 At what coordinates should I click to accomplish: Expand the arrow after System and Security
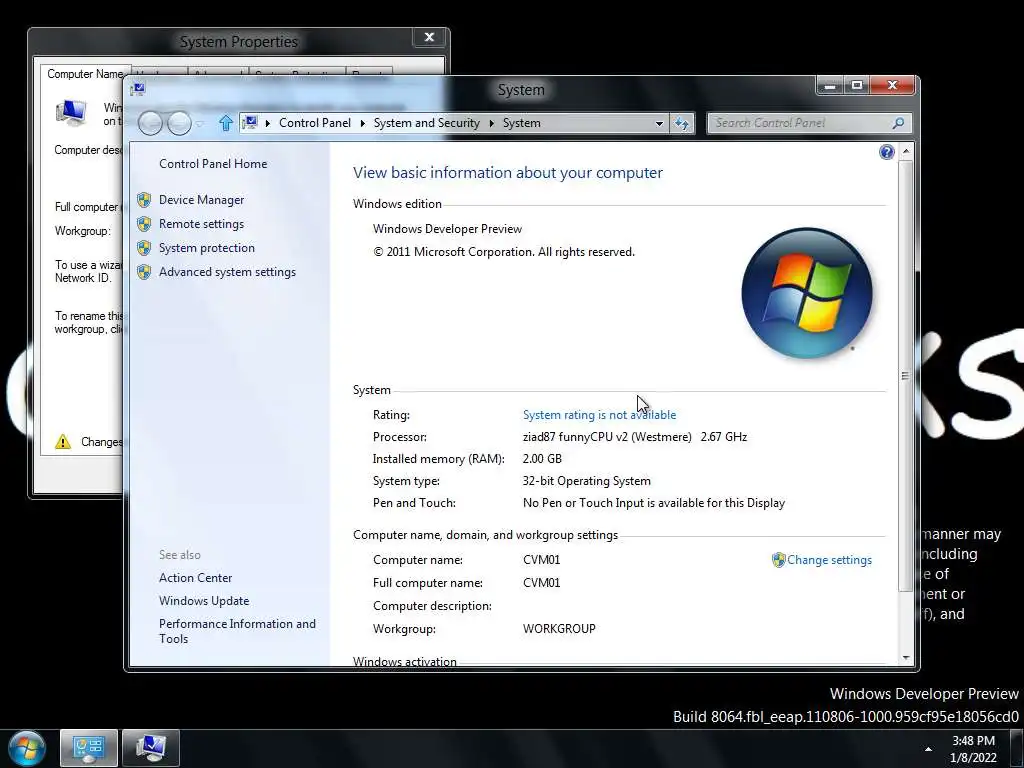(492, 123)
